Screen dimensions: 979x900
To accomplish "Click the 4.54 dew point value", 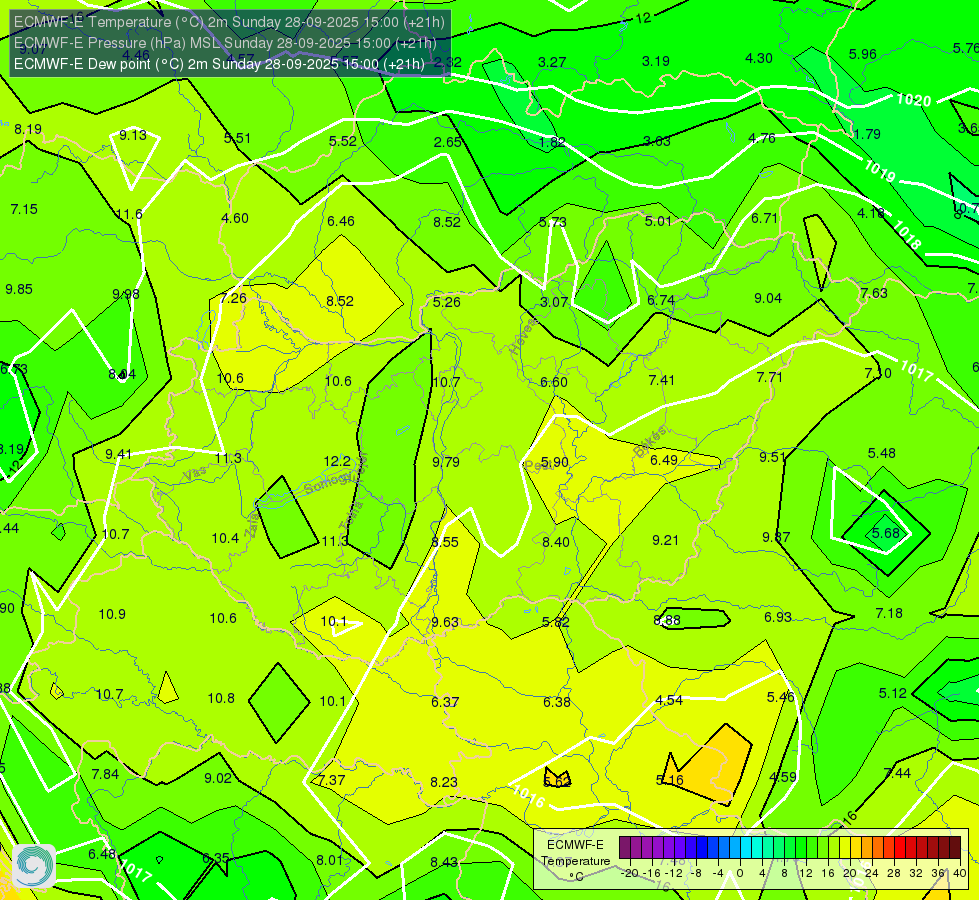I will 669,700.
